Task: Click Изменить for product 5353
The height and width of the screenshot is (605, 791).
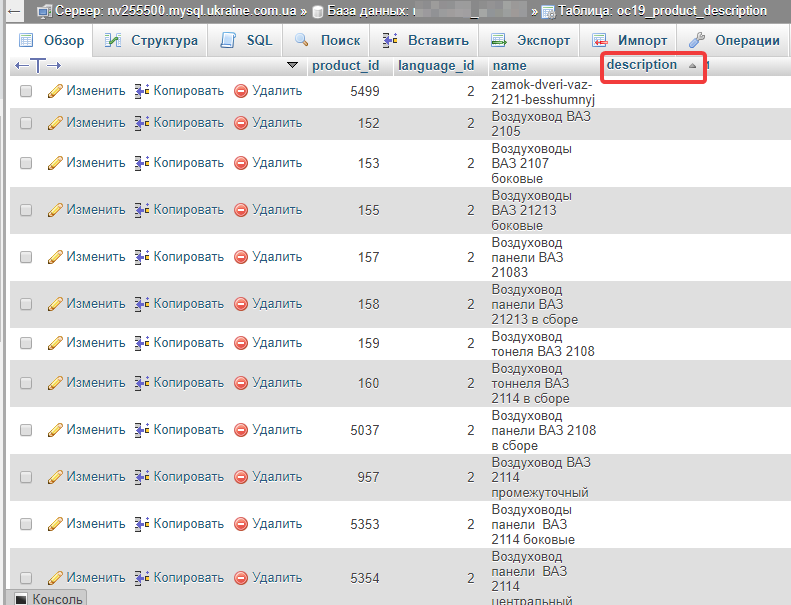Action: click(x=96, y=523)
